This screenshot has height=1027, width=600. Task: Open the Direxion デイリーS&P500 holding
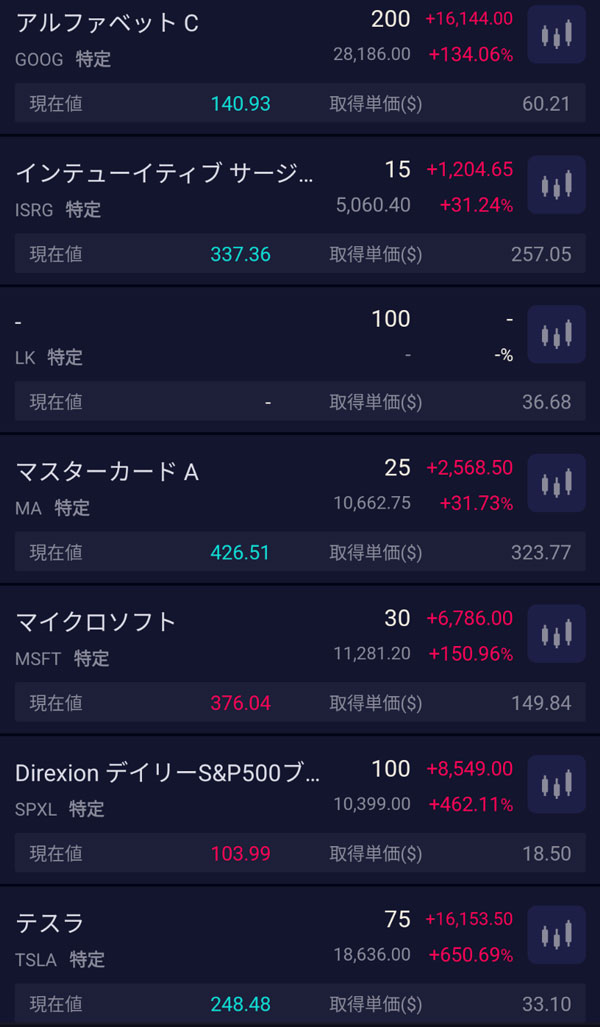pos(169,773)
